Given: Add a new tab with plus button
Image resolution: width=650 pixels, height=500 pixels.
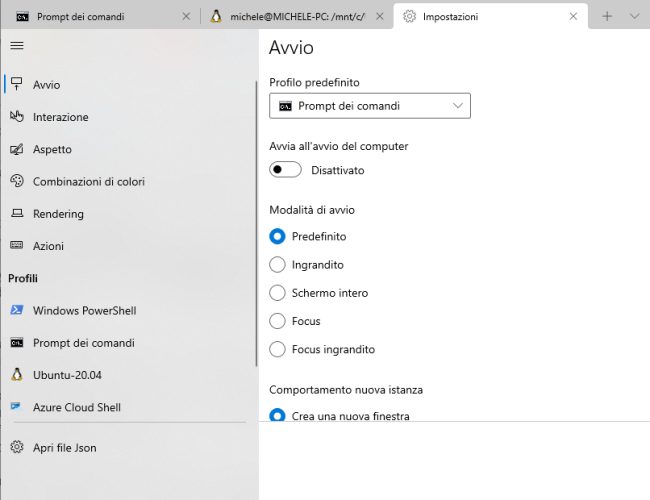Looking at the screenshot, I should tap(607, 17).
